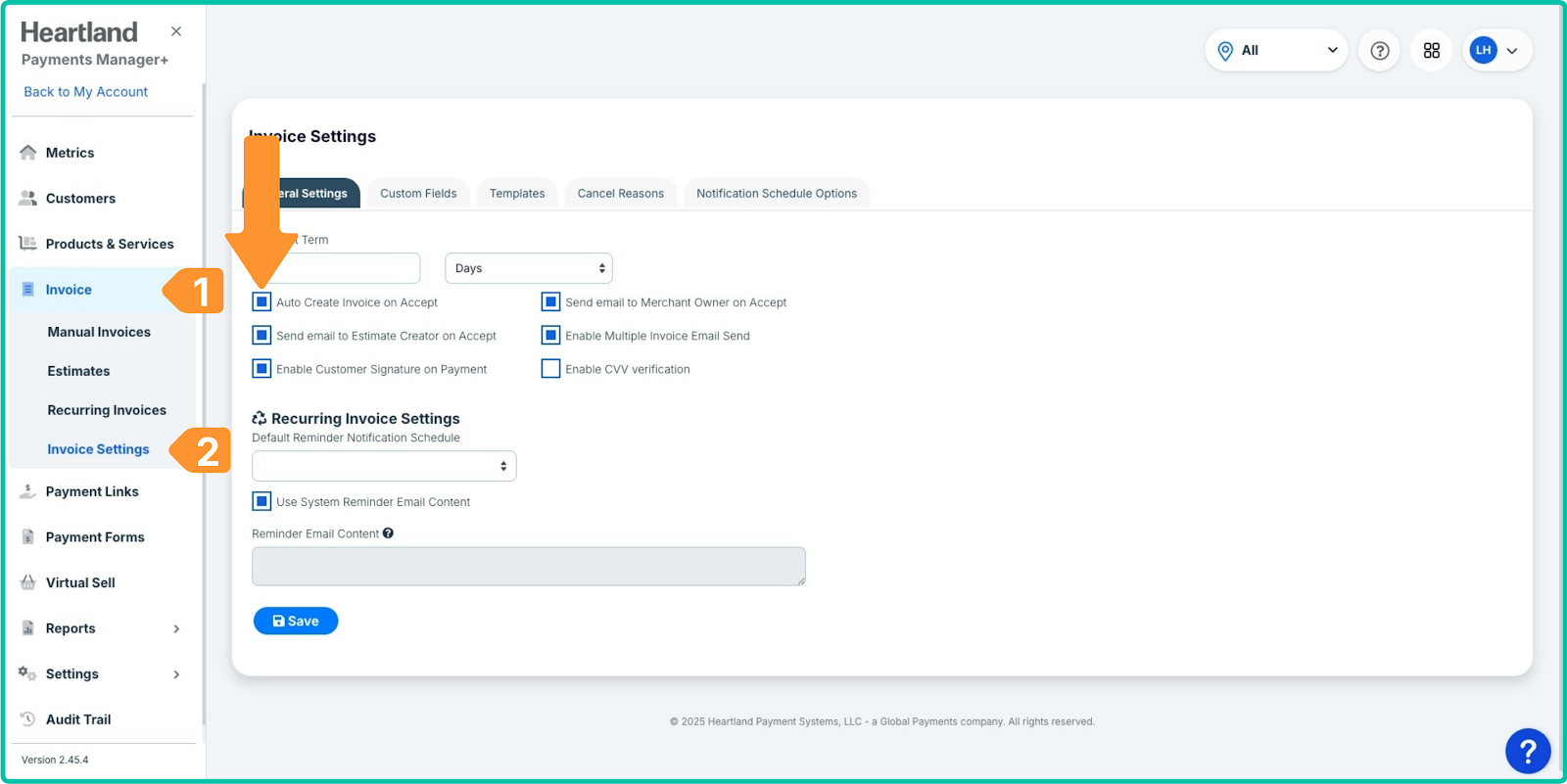Click the Metrics home icon in sidebar
The image size is (1567, 784).
28,153
